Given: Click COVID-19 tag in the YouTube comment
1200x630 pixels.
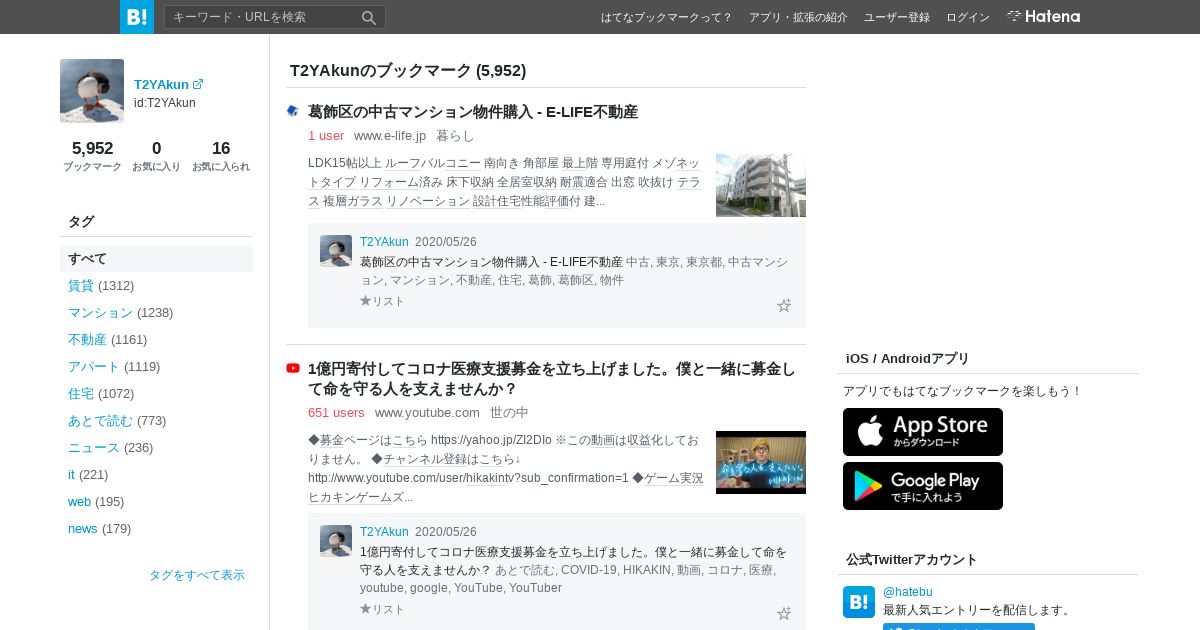Looking at the screenshot, I should 589,570.
